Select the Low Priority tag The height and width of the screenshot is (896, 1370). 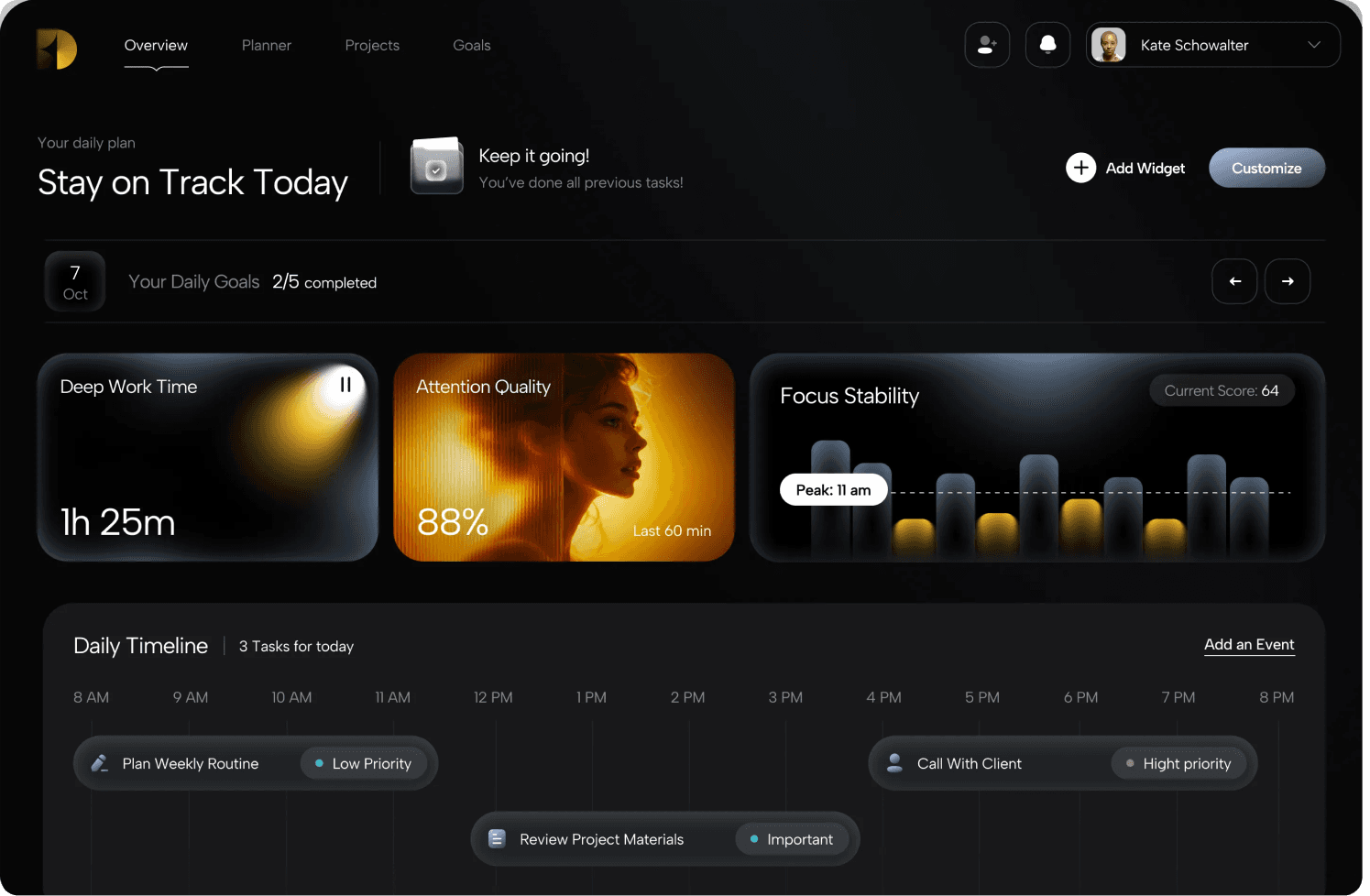[364, 763]
